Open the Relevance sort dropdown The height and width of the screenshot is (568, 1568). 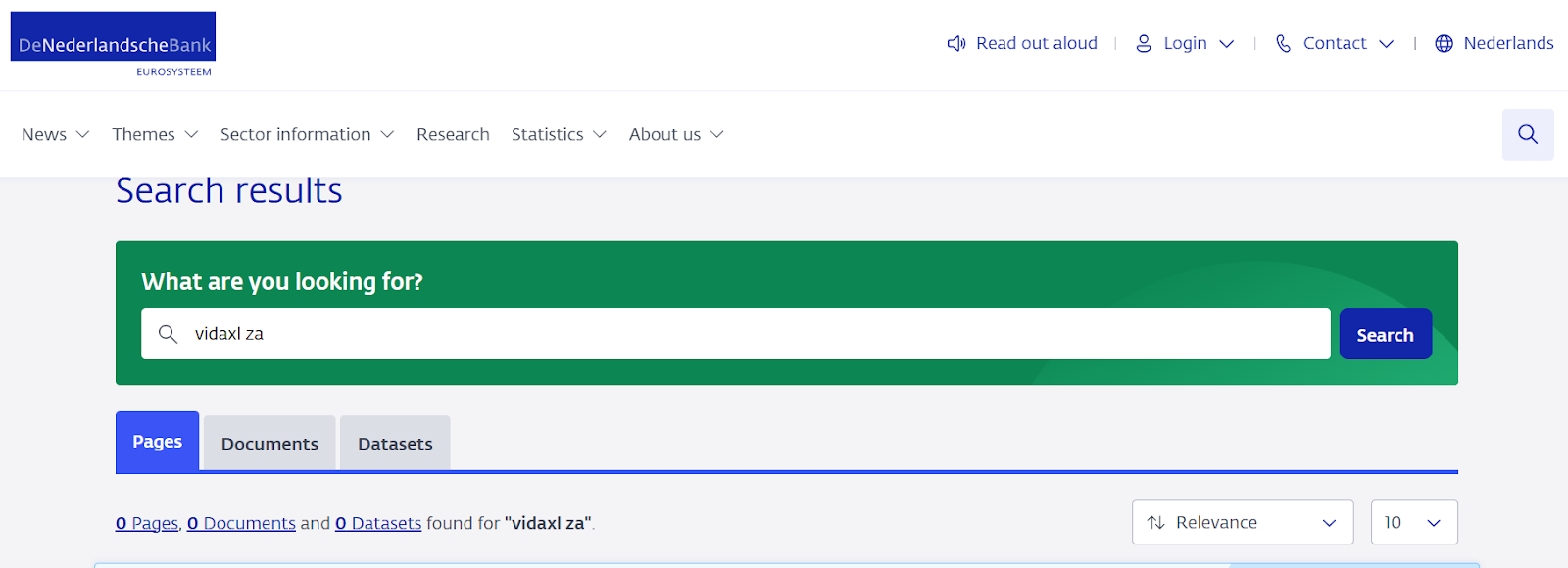pos(1242,523)
